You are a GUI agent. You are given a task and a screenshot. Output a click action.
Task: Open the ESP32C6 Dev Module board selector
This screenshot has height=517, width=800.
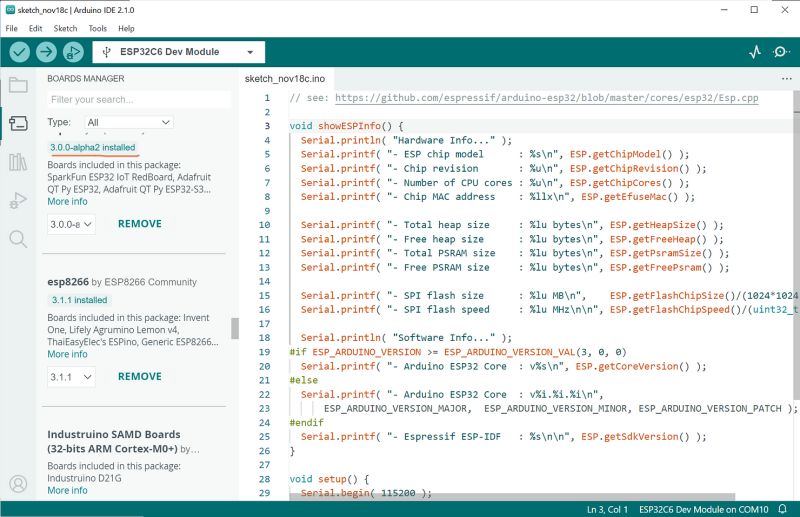pos(179,52)
